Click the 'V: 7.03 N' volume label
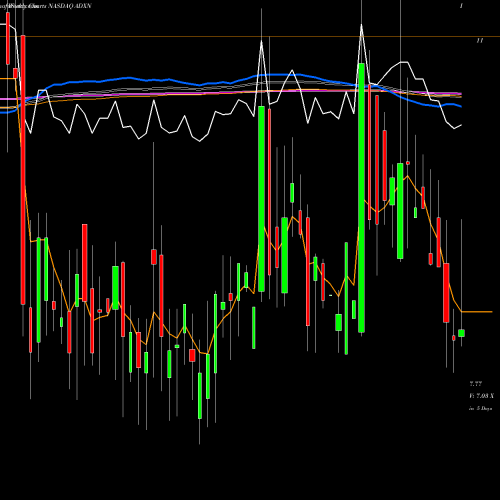Image resolution: width=500 pixels, height=500 pixels. (481, 396)
